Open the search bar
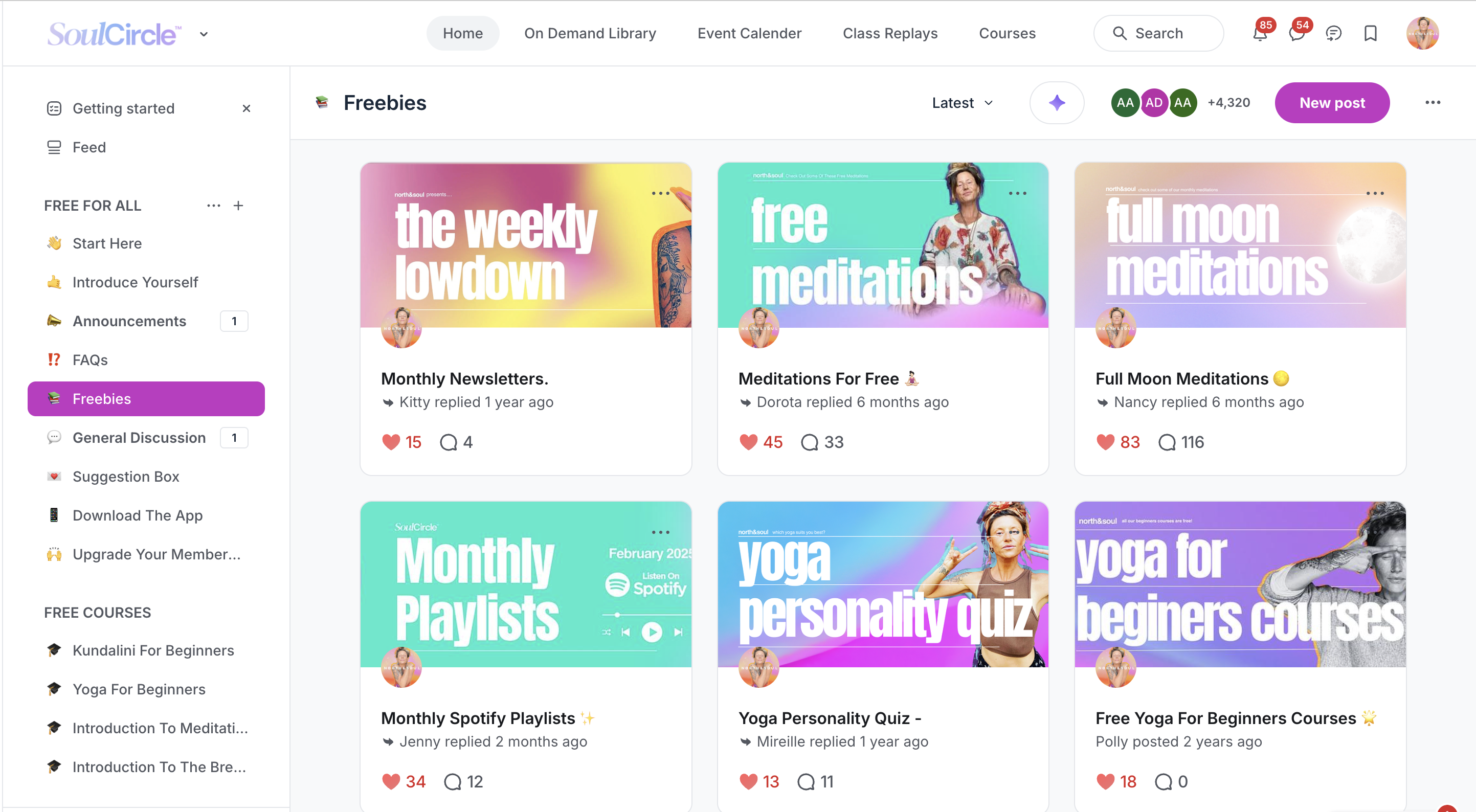The image size is (1476, 812). 1158,33
